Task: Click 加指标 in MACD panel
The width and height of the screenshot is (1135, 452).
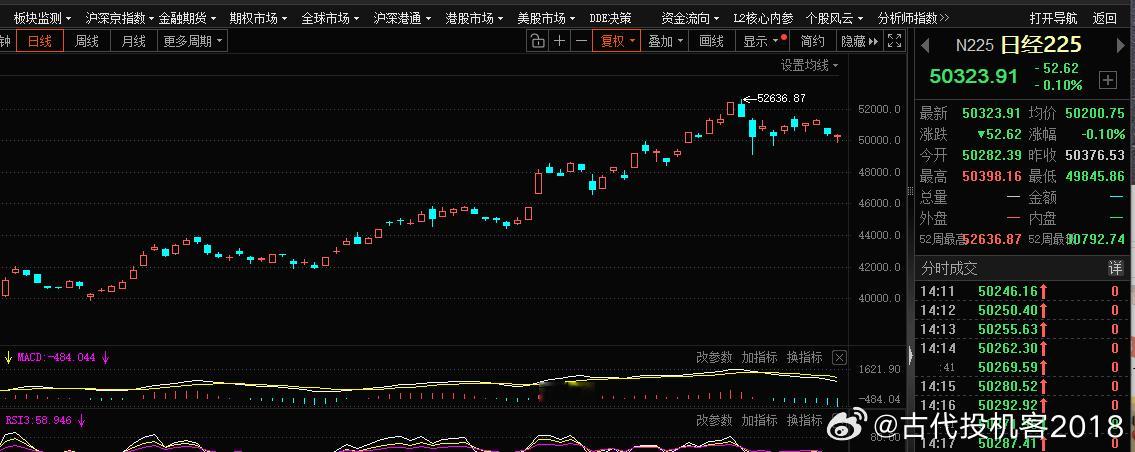Action: tap(759, 357)
